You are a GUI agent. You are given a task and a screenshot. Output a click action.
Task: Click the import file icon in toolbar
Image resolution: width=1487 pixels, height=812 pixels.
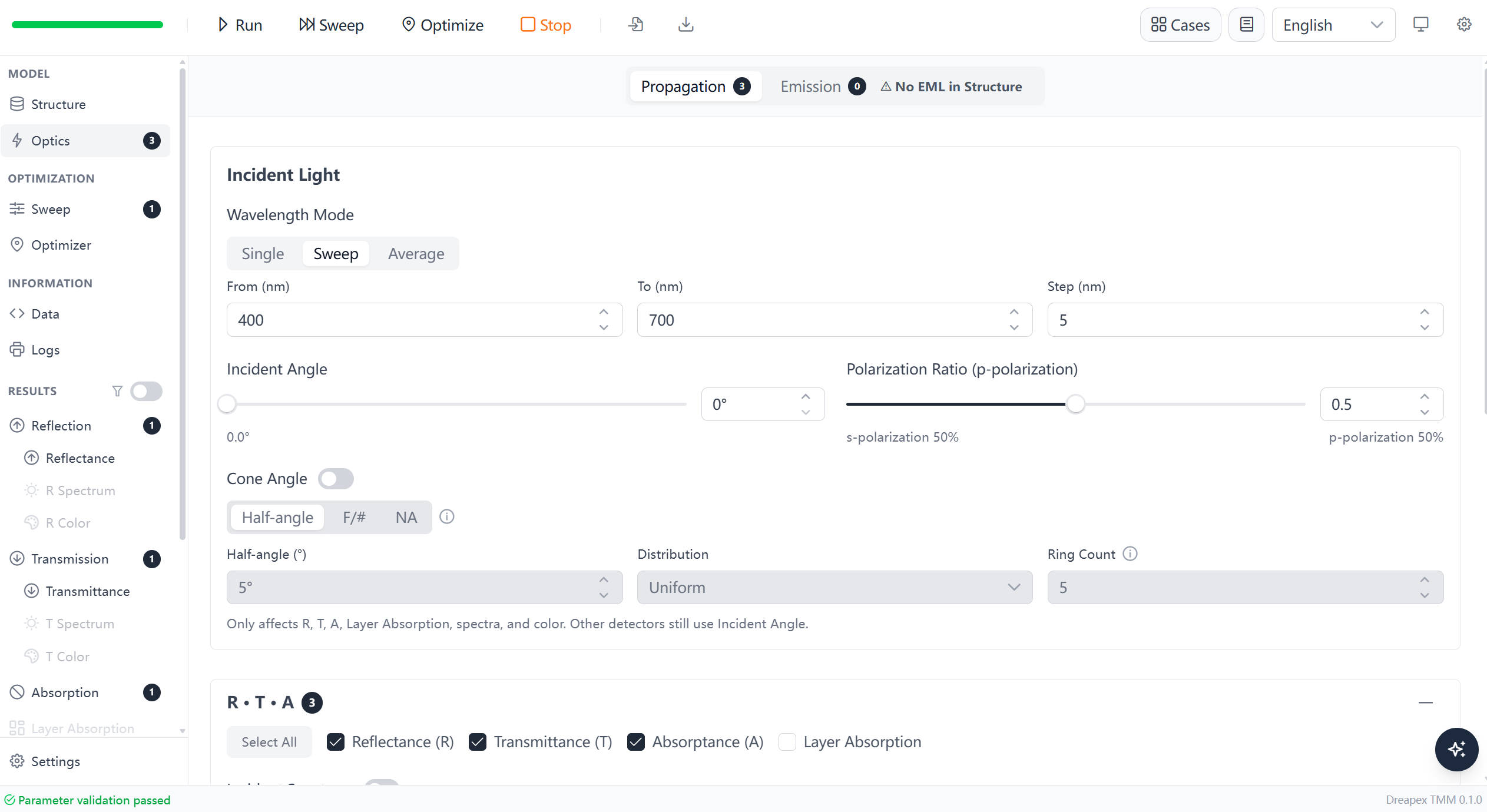(635, 25)
